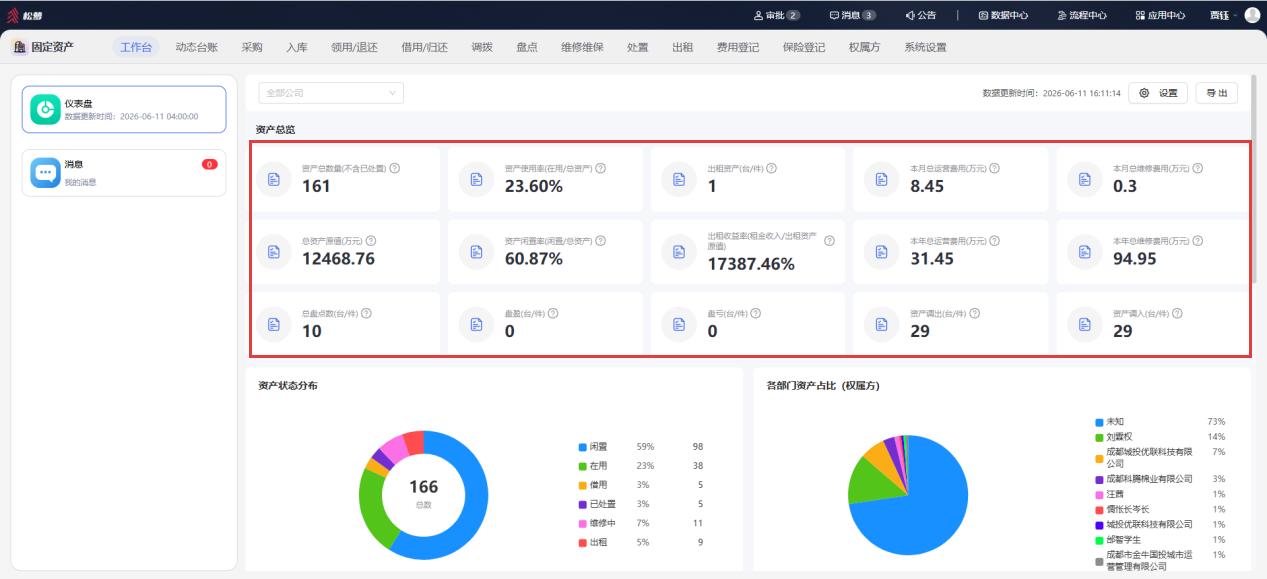
Task: Click help icon next to 资产使用率
Action: pyautogui.click(x=600, y=168)
